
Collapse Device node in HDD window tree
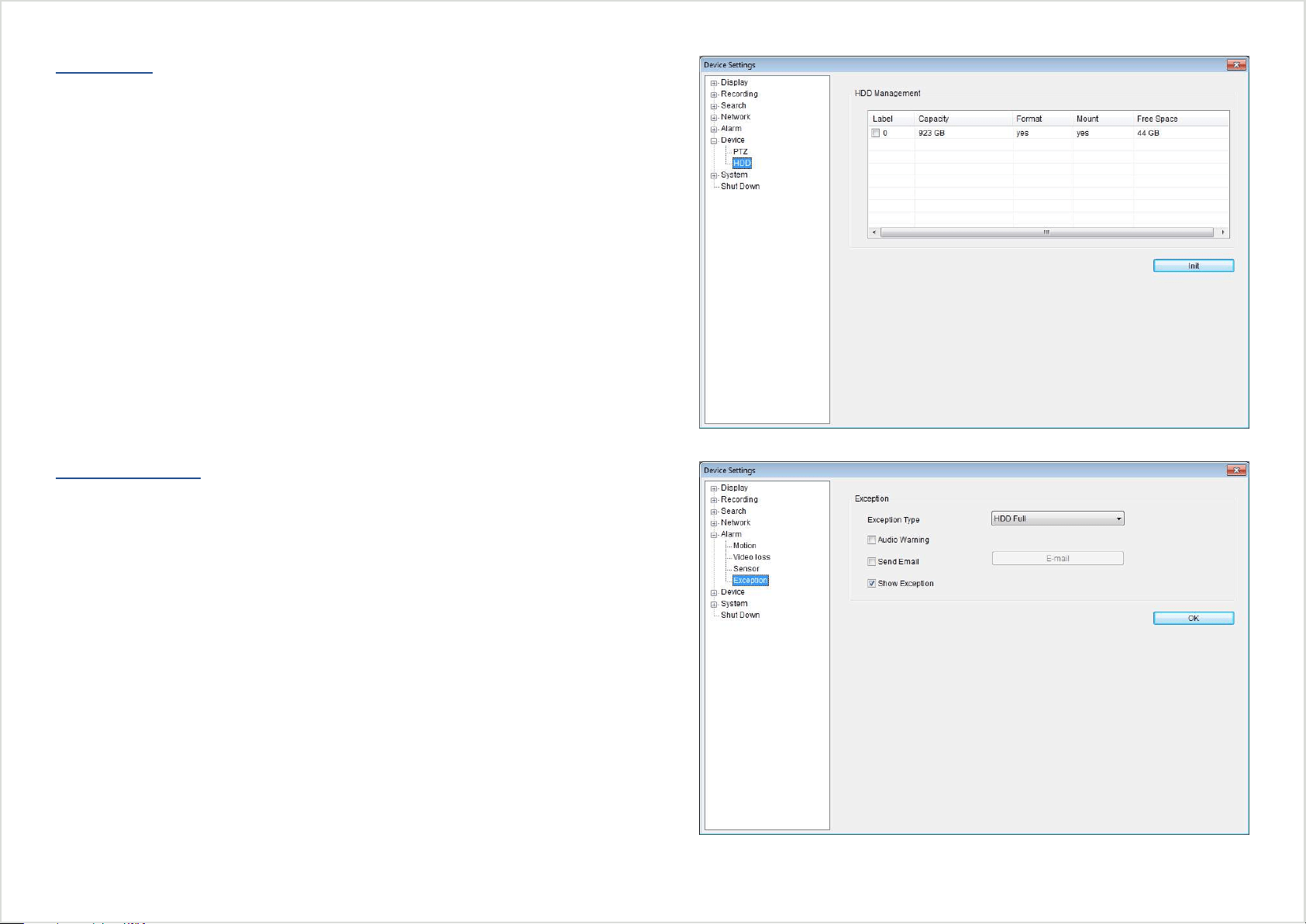714,141
